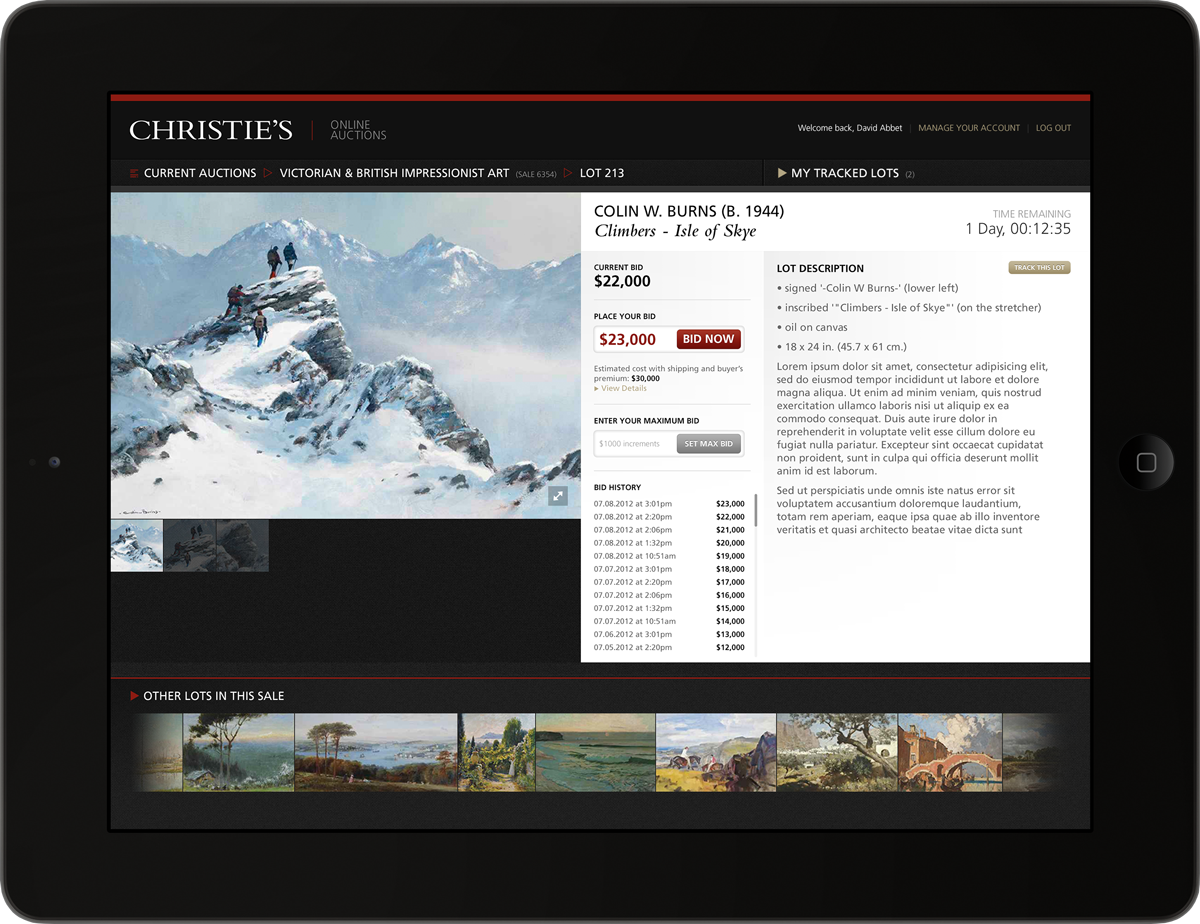
Task: Select bid history row 07.08.2012 at 3:01pm
Action: (x=669, y=504)
